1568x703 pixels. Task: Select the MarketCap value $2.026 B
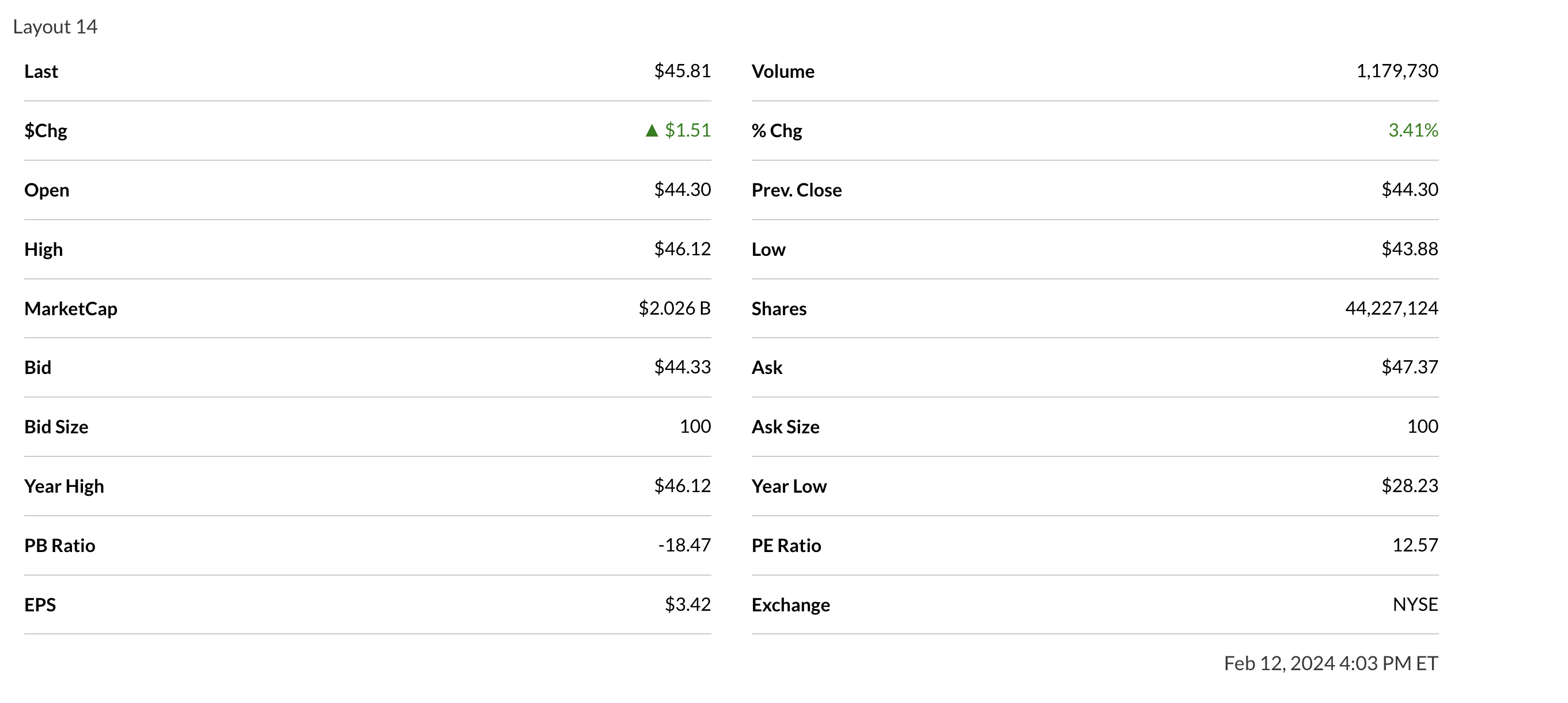pos(675,309)
